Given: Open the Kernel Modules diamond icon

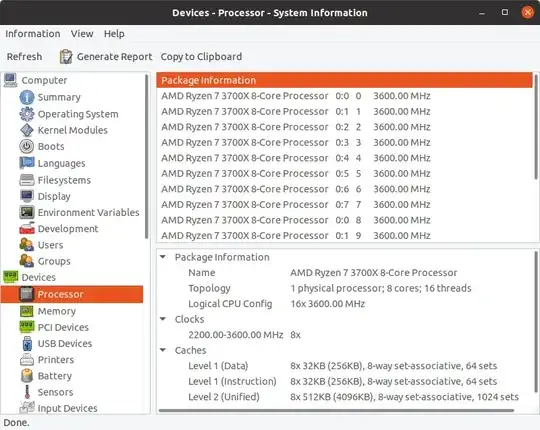Looking at the screenshot, I should pyautogui.click(x=27, y=130).
